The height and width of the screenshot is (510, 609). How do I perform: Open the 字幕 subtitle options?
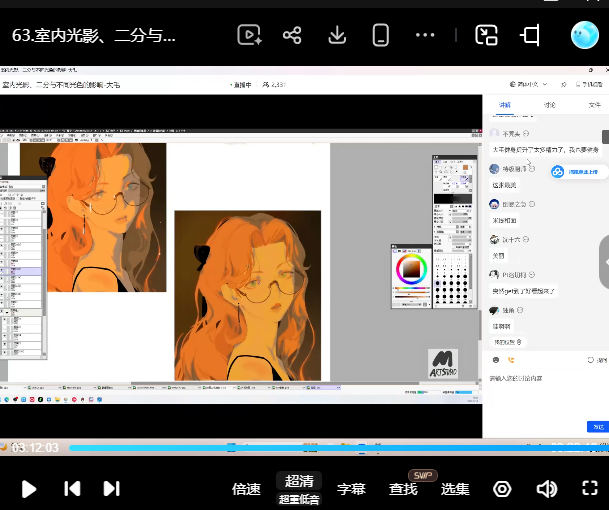tap(351, 489)
